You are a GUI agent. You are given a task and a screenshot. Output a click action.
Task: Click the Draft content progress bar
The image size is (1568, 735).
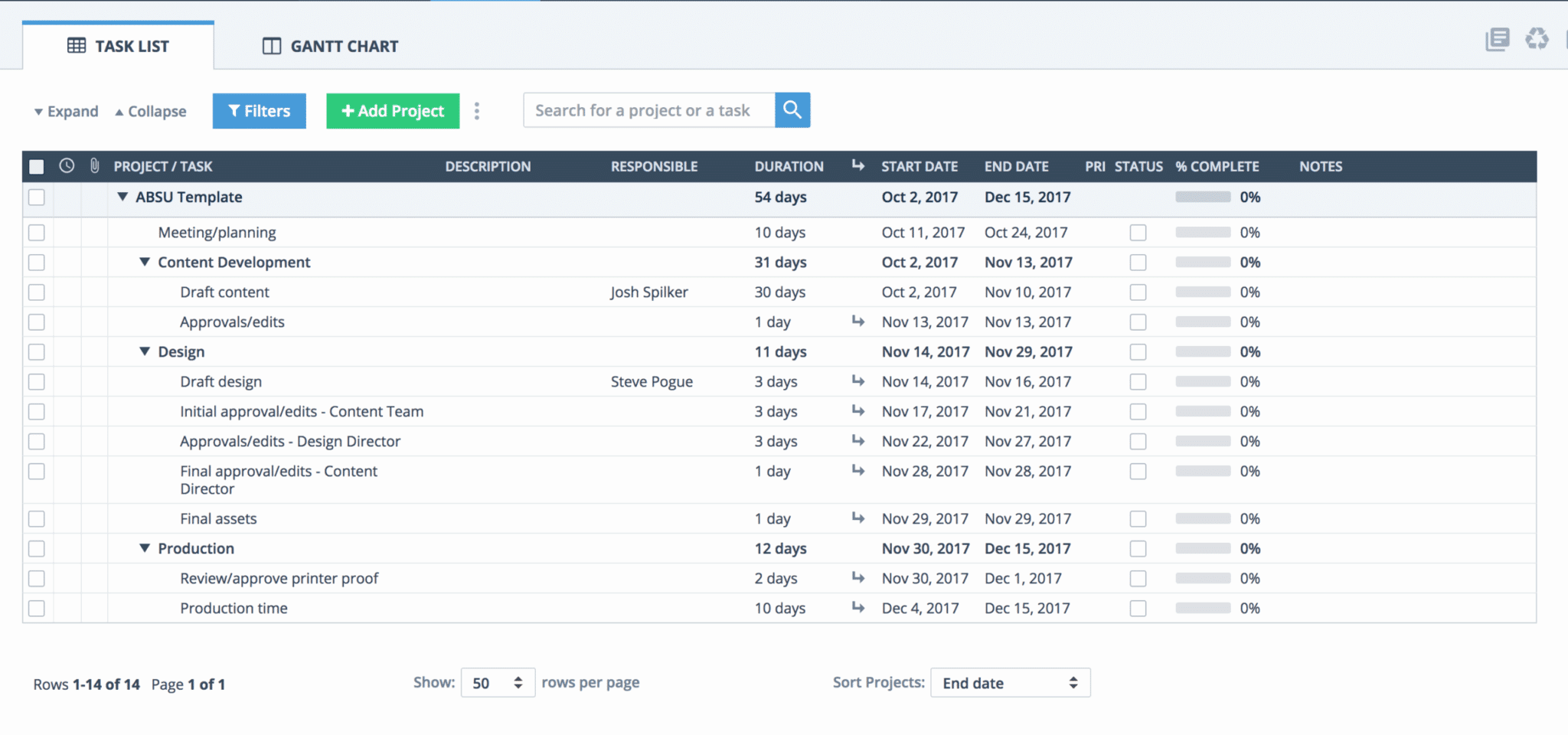pyautogui.click(x=1203, y=292)
